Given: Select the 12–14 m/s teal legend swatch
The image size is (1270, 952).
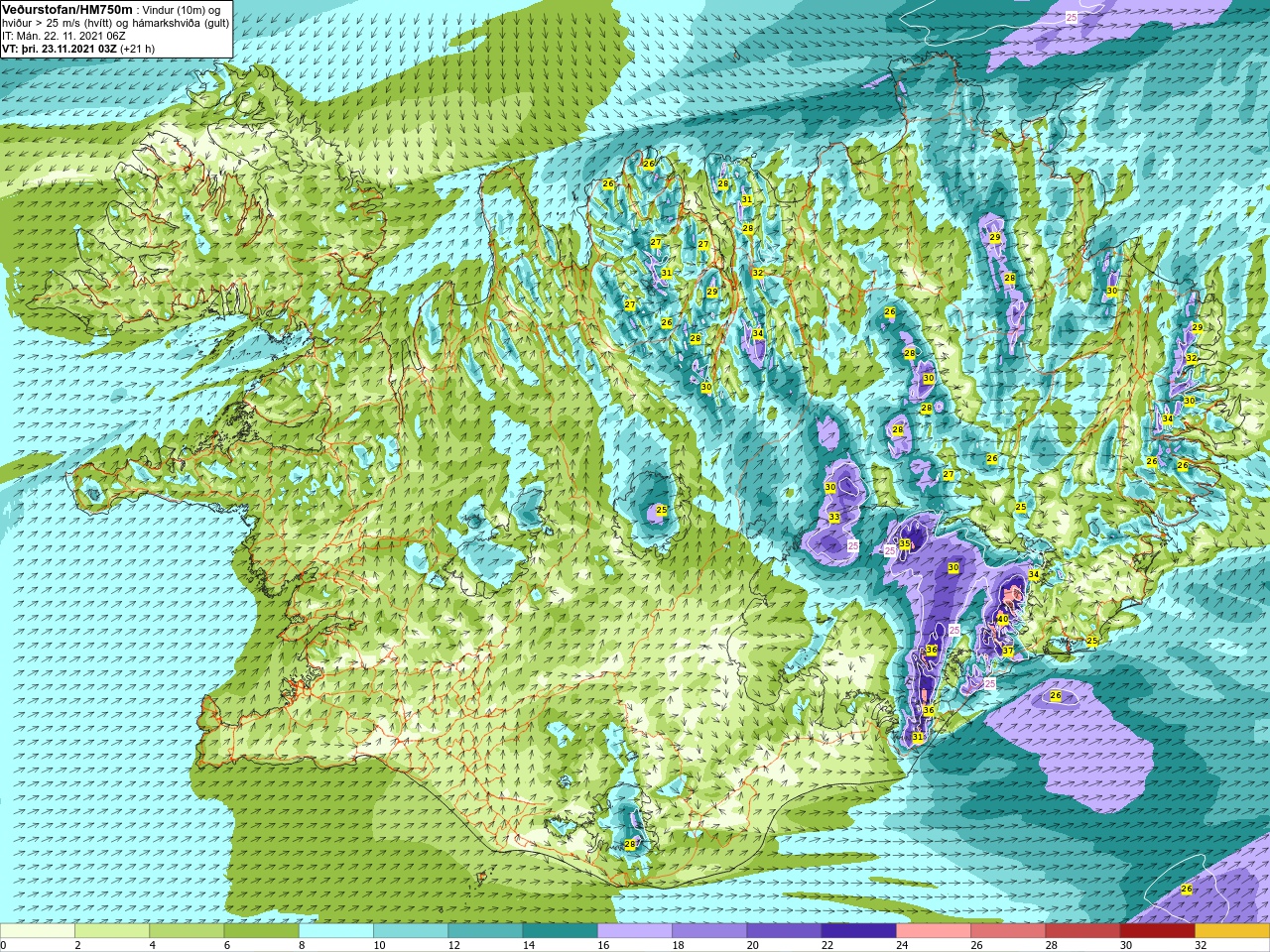Looking at the screenshot, I should (x=485, y=932).
